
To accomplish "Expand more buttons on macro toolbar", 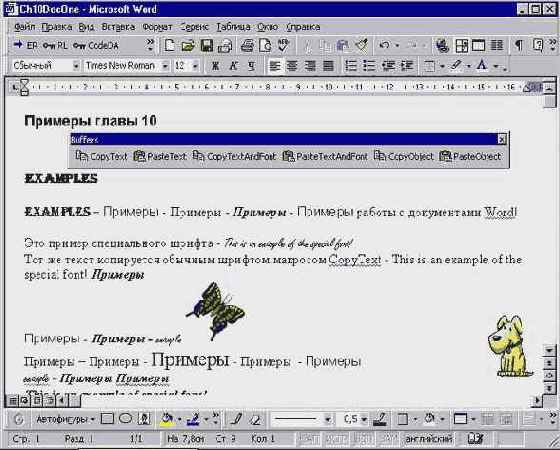I will pyautogui.click(x=150, y=45).
